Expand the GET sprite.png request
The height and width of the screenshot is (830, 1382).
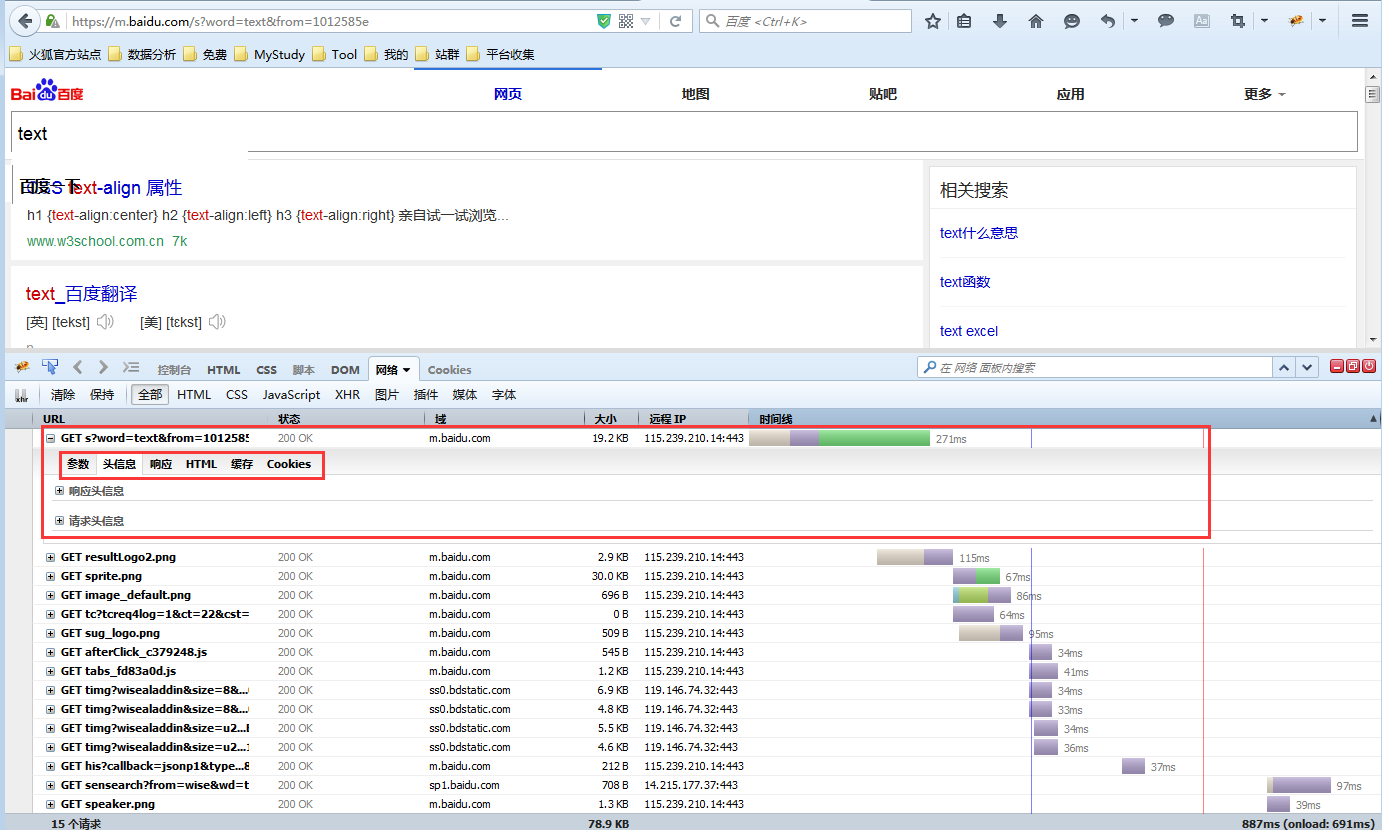pyautogui.click(x=51, y=576)
